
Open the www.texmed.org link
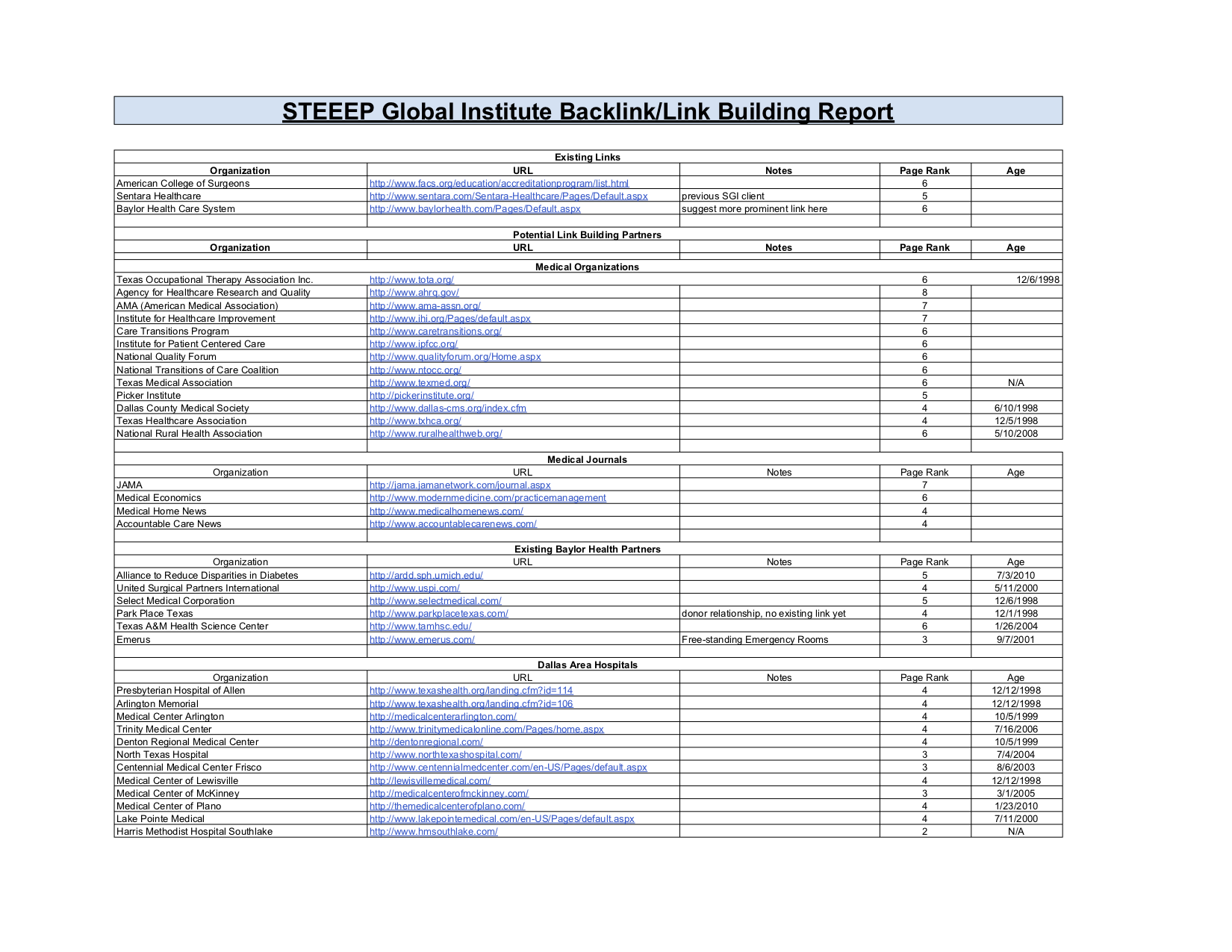pyautogui.click(x=420, y=382)
